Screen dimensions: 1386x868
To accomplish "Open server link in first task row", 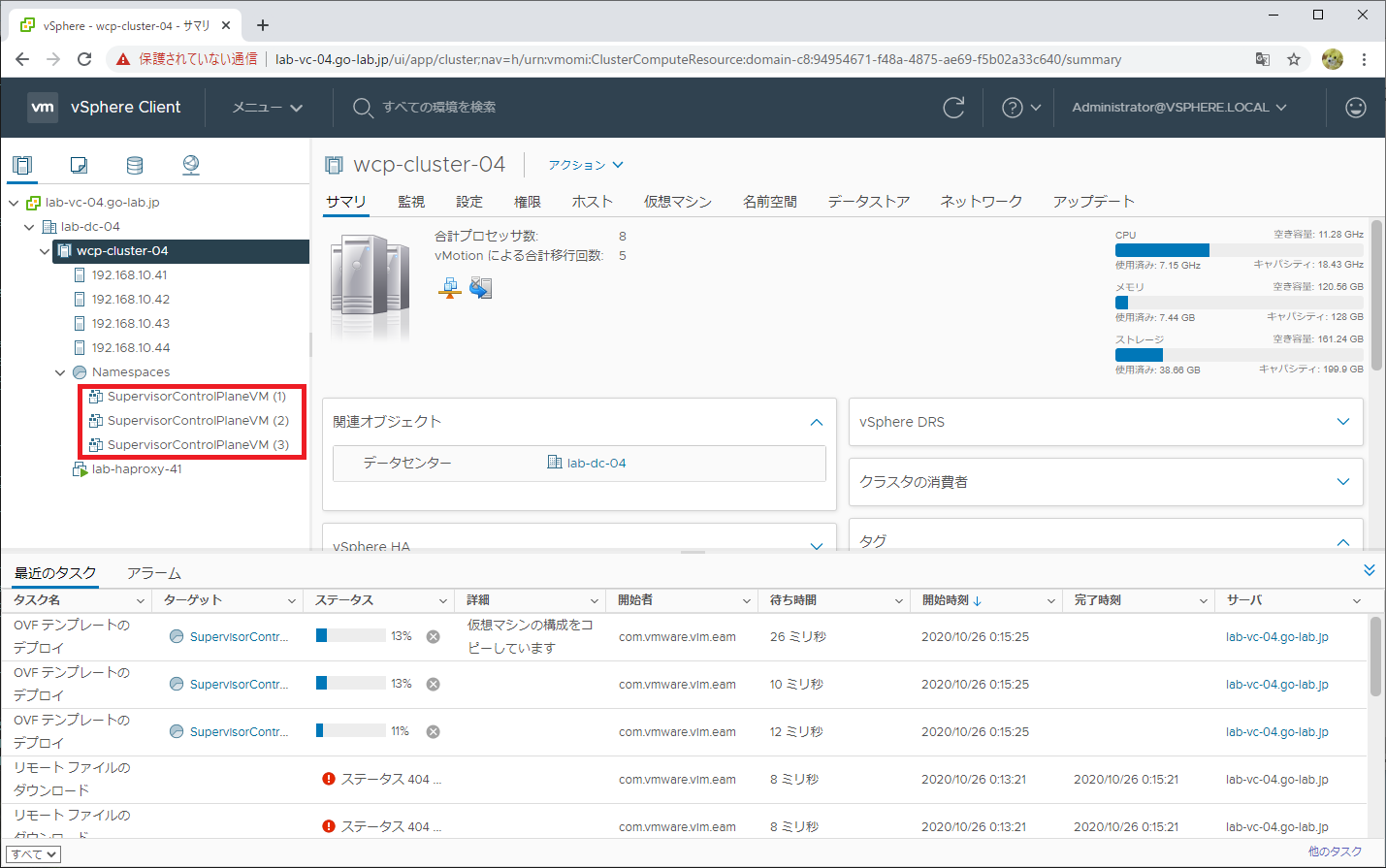I will pos(1277,637).
